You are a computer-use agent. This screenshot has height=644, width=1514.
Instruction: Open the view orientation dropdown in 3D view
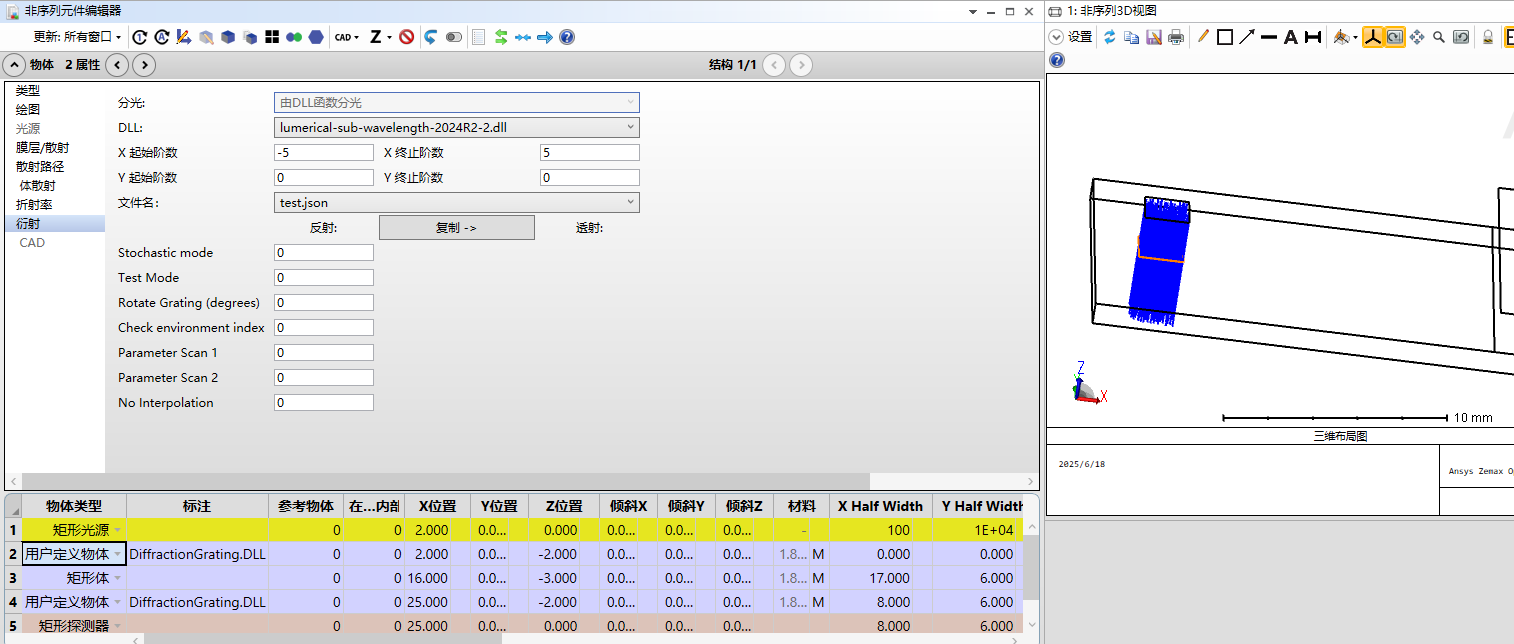[x=1346, y=37]
